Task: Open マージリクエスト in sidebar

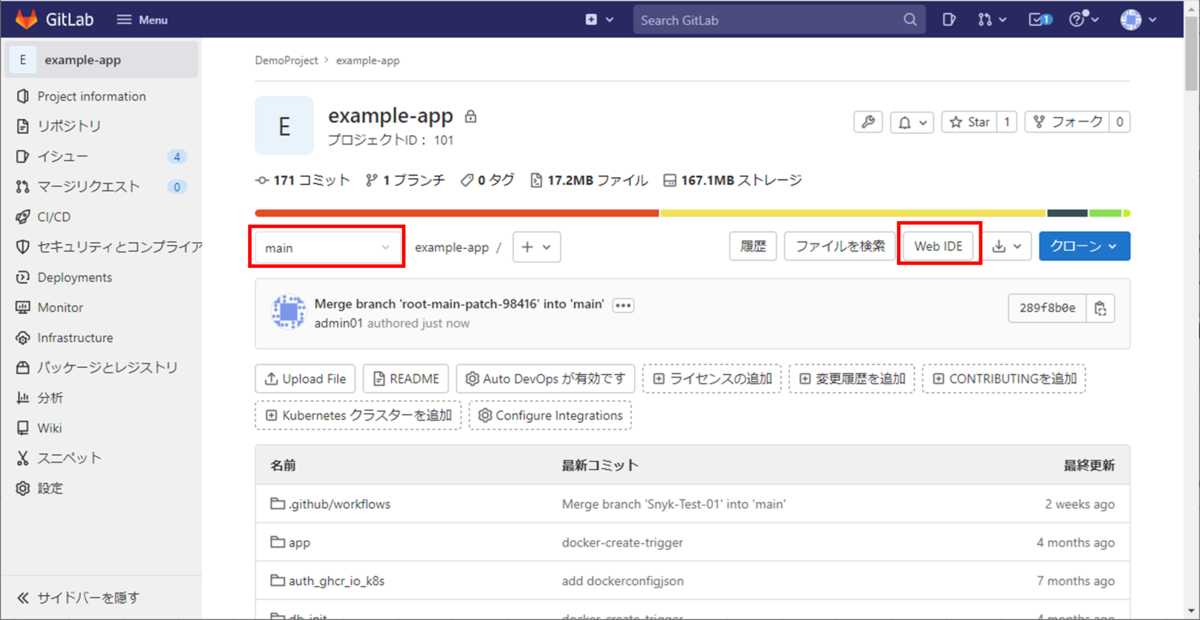Action: [88, 187]
